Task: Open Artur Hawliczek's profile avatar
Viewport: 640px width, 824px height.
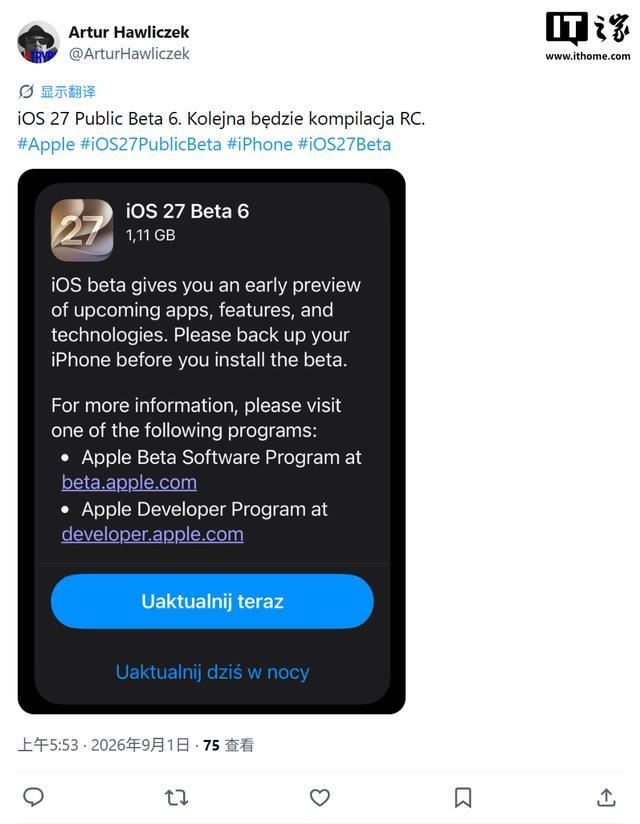Action: 38,42
